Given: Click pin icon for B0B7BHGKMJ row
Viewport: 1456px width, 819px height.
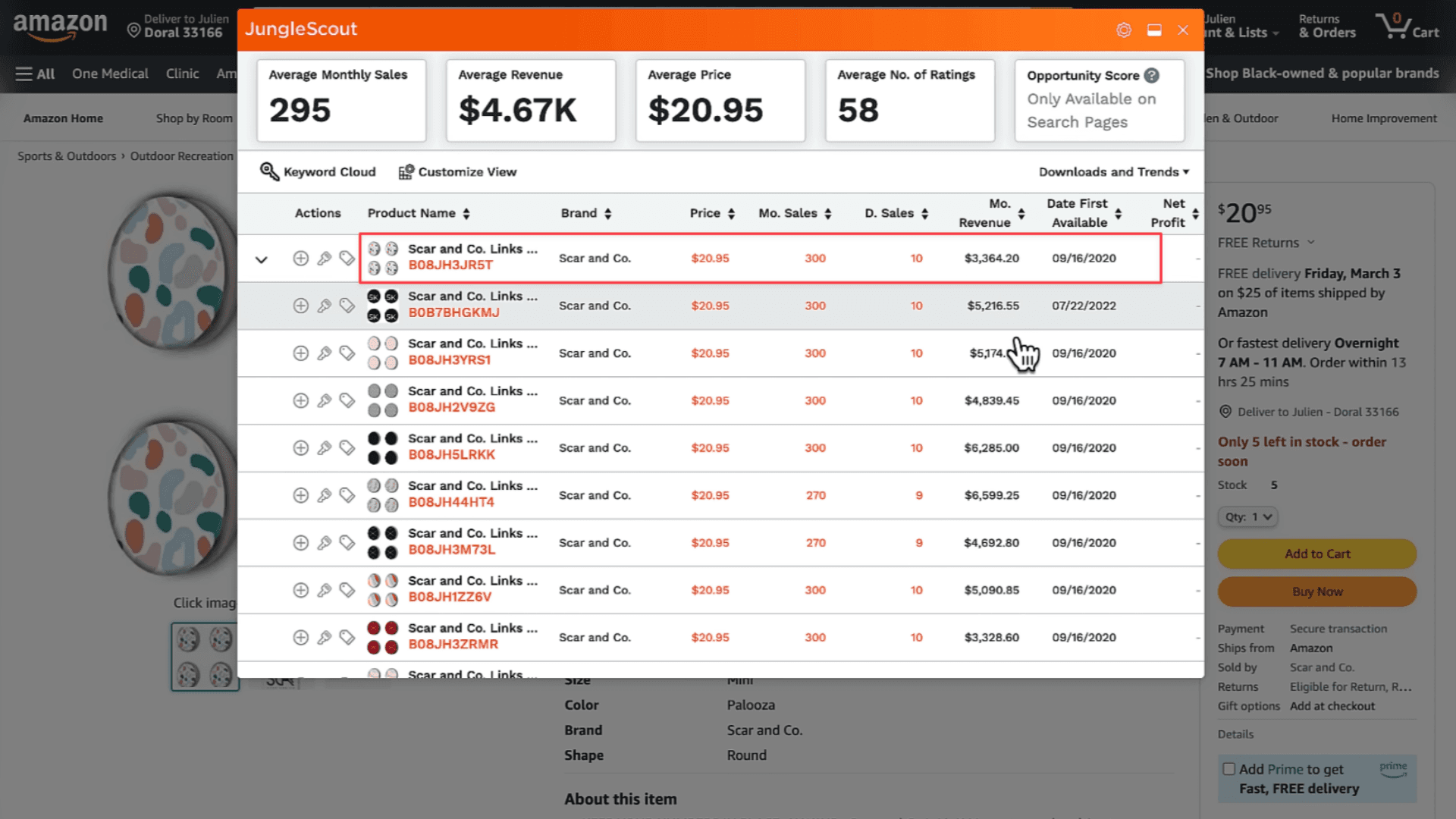Looking at the screenshot, I should click(324, 306).
